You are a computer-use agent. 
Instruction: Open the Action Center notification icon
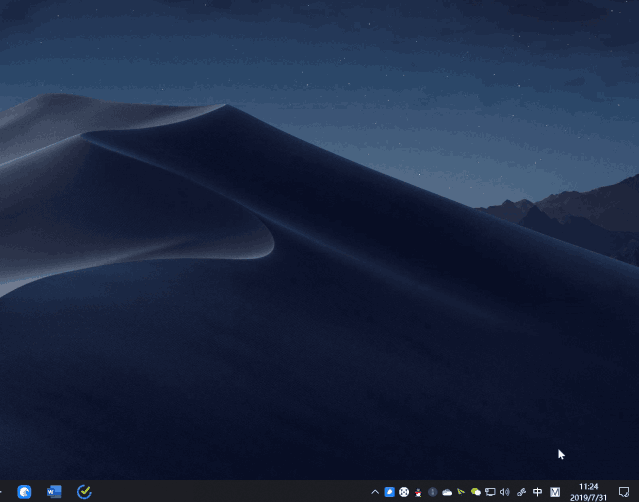[624, 492]
